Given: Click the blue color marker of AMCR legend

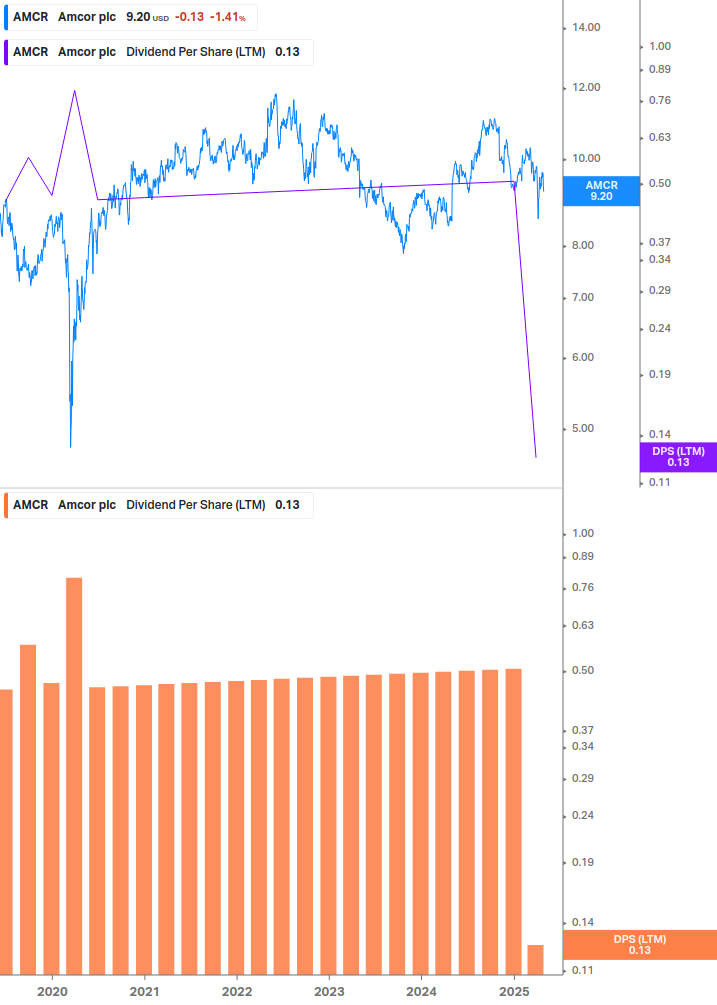Looking at the screenshot, I should [6, 17].
